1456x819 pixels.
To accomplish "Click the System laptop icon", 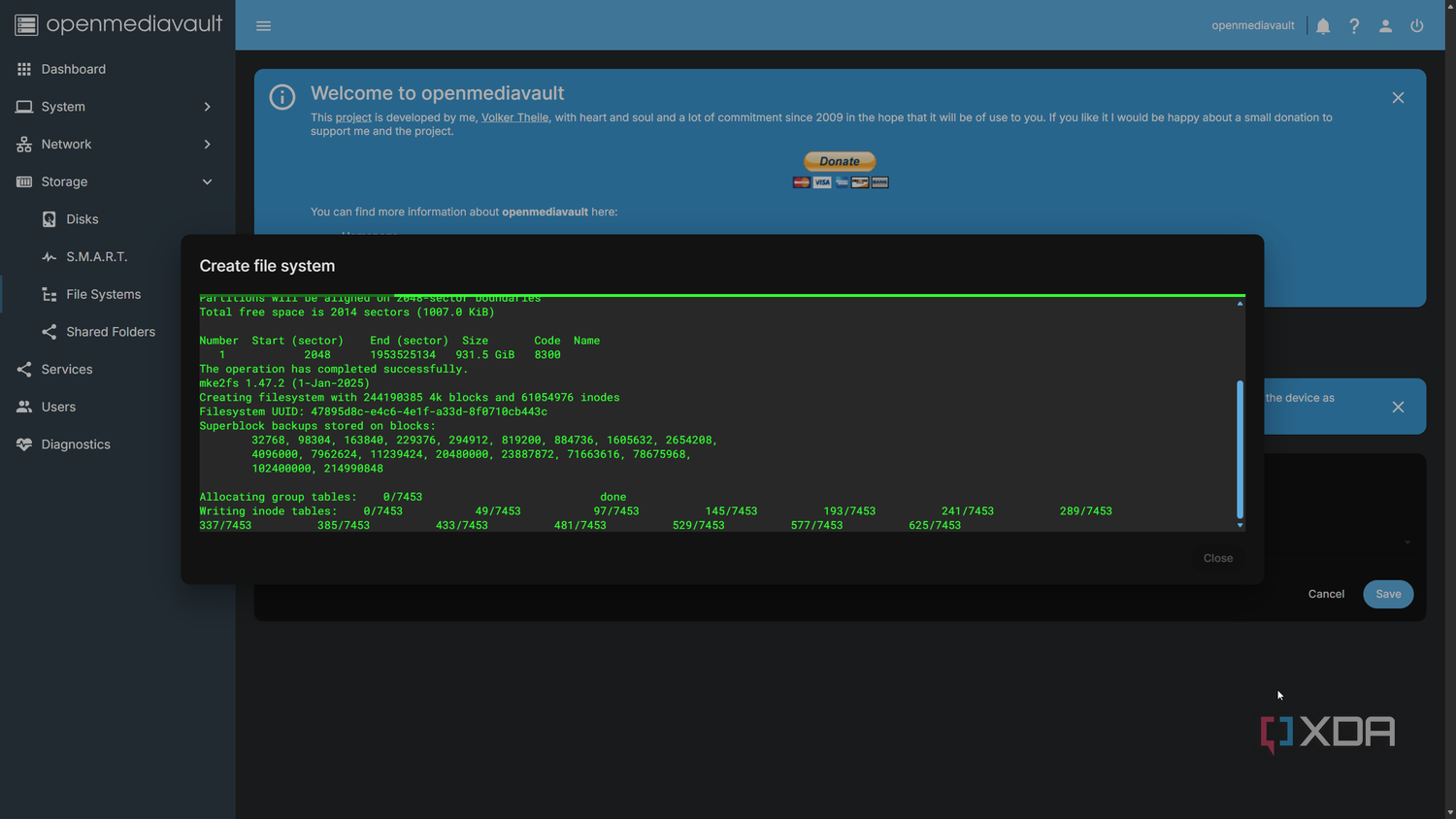I will point(24,107).
